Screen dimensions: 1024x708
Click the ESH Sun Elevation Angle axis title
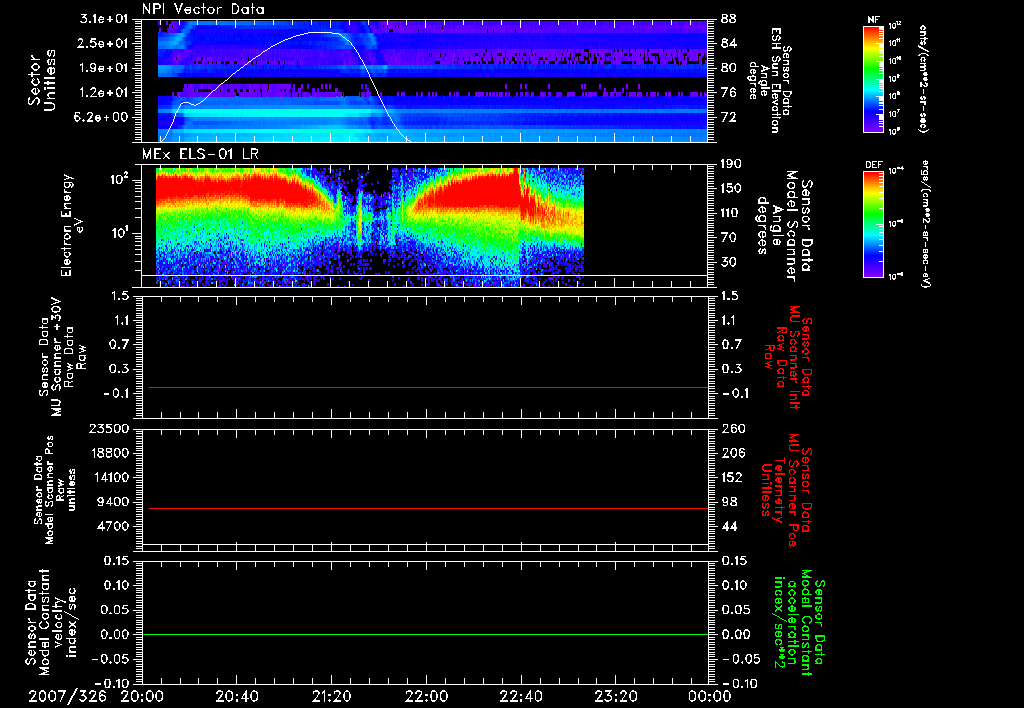(x=769, y=80)
